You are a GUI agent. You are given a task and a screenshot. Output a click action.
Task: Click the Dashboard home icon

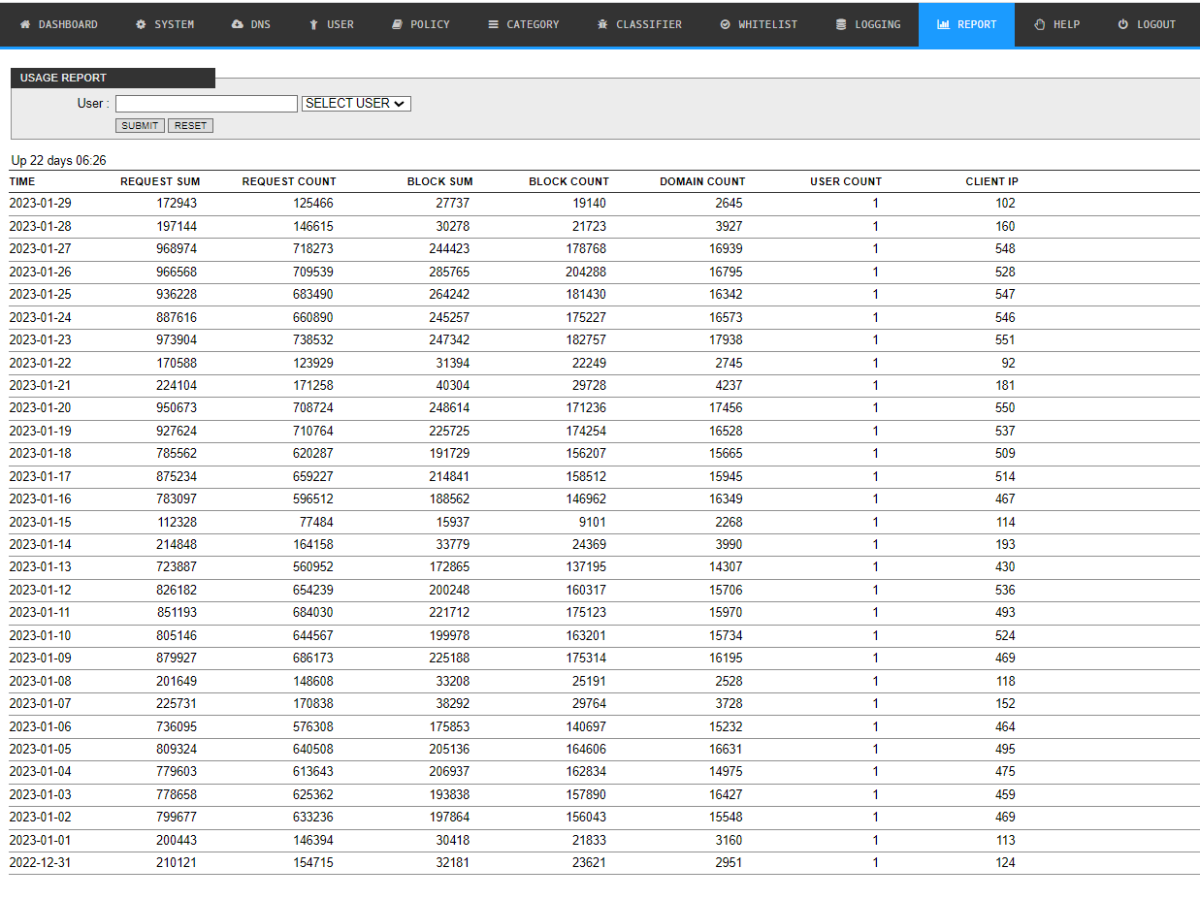click(x=26, y=24)
